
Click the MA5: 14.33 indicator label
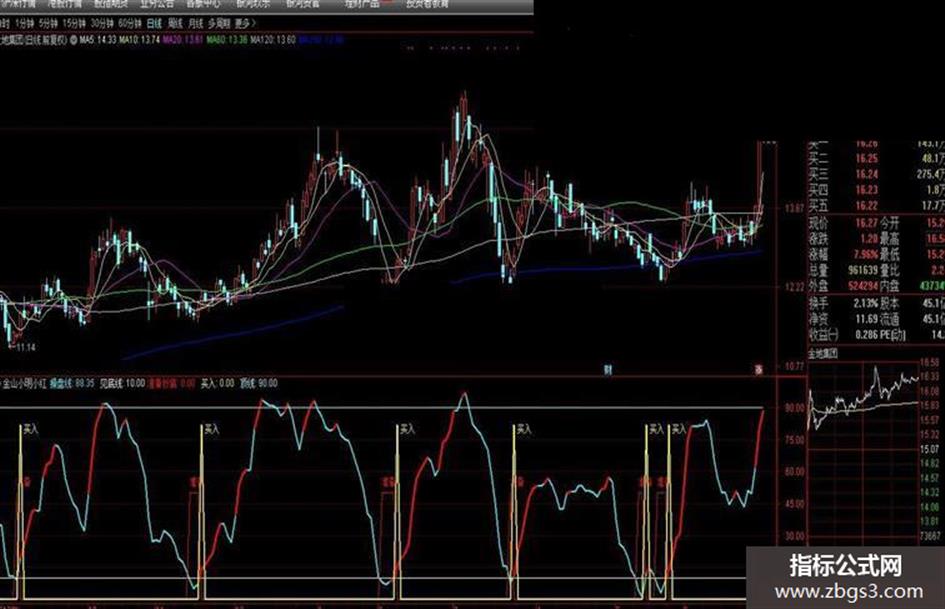(97, 40)
